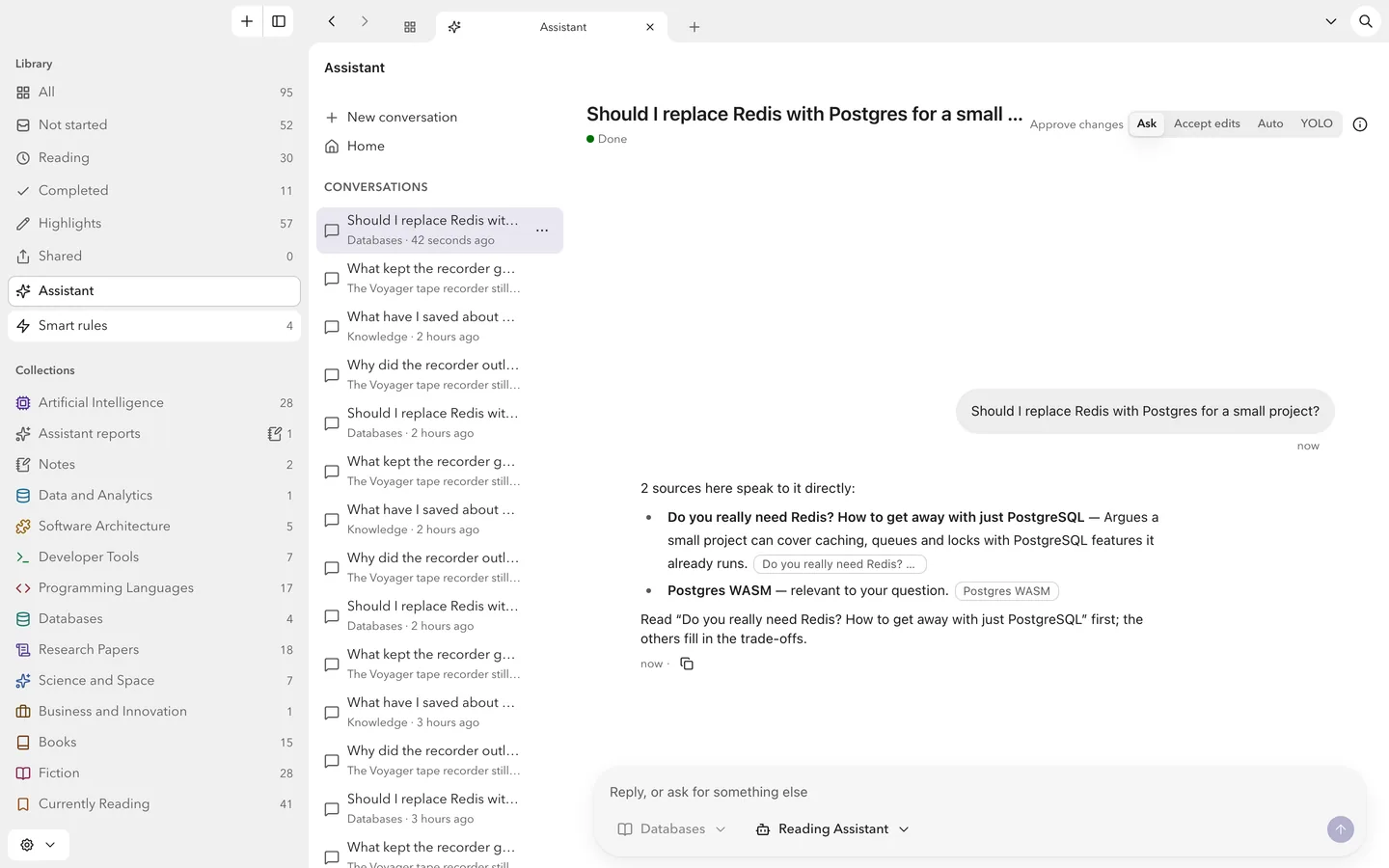Click the Shared upload icon
1389x868 pixels.
pos(23,257)
